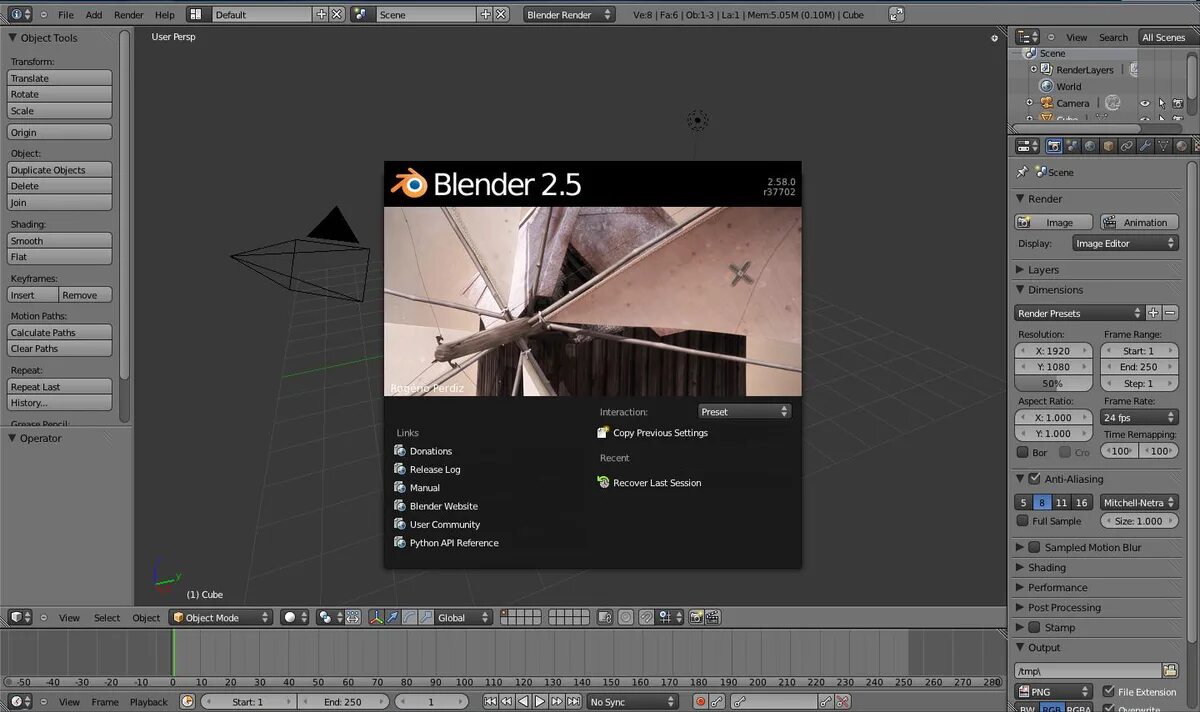Toggle the 3D manipulator axis icon
1200x712 pixels.
point(376,618)
